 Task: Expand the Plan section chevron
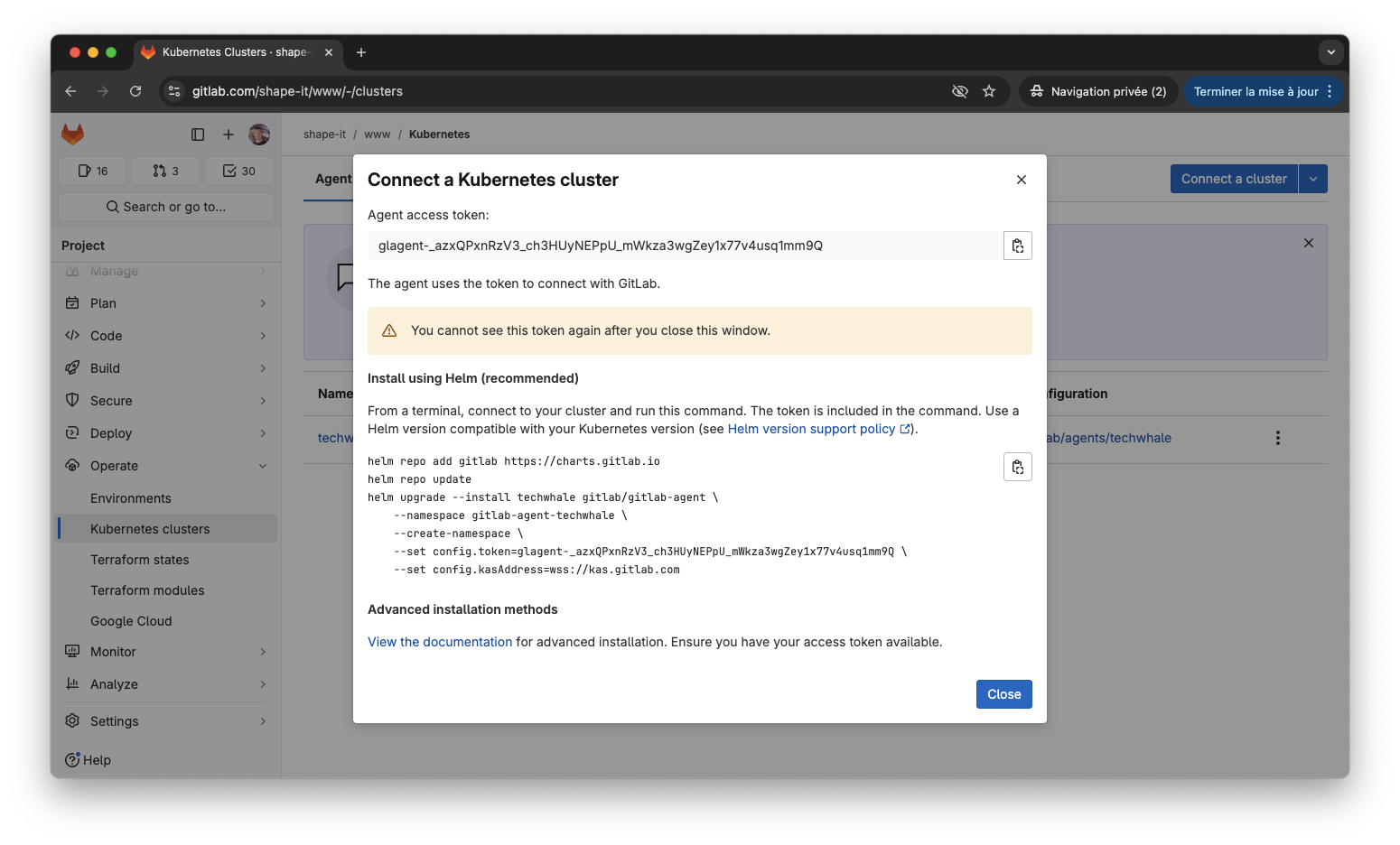(x=263, y=303)
